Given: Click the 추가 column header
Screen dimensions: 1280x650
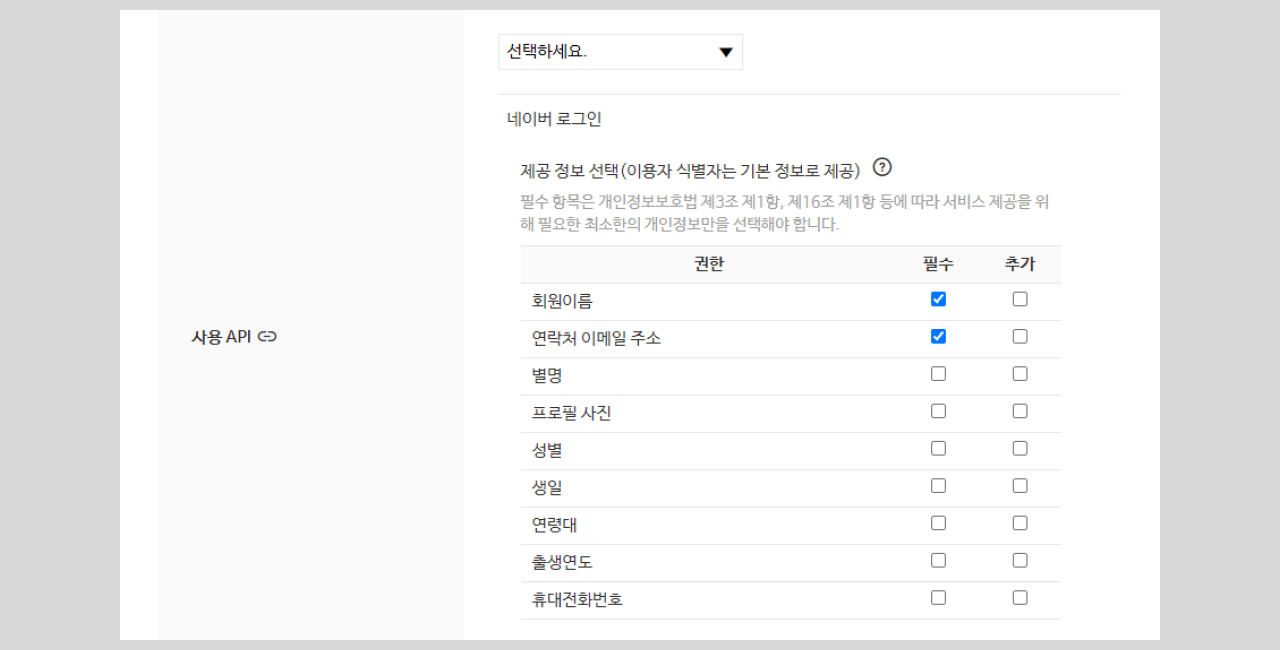Looking at the screenshot, I should click(x=1020, y=264).
